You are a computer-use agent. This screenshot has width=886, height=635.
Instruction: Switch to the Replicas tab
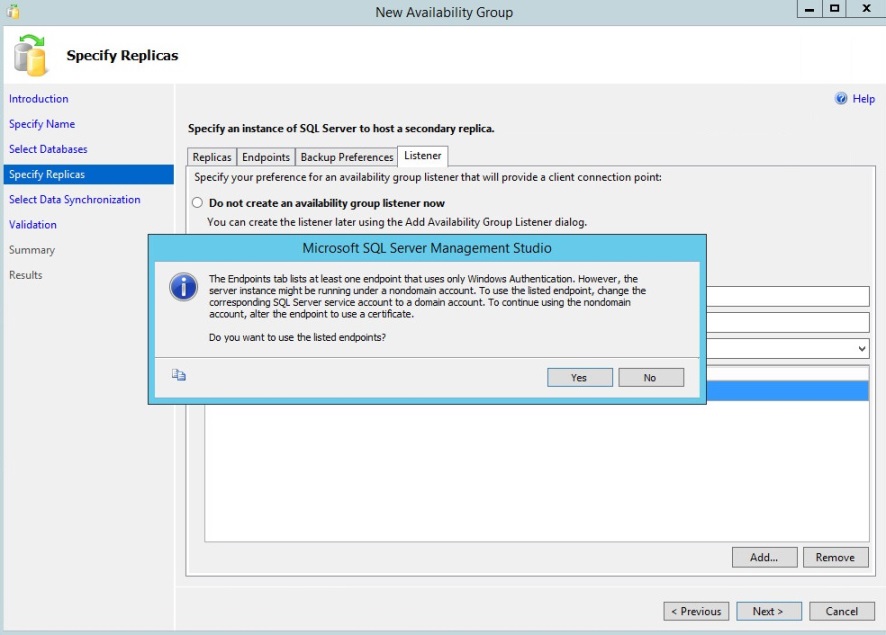212,157
